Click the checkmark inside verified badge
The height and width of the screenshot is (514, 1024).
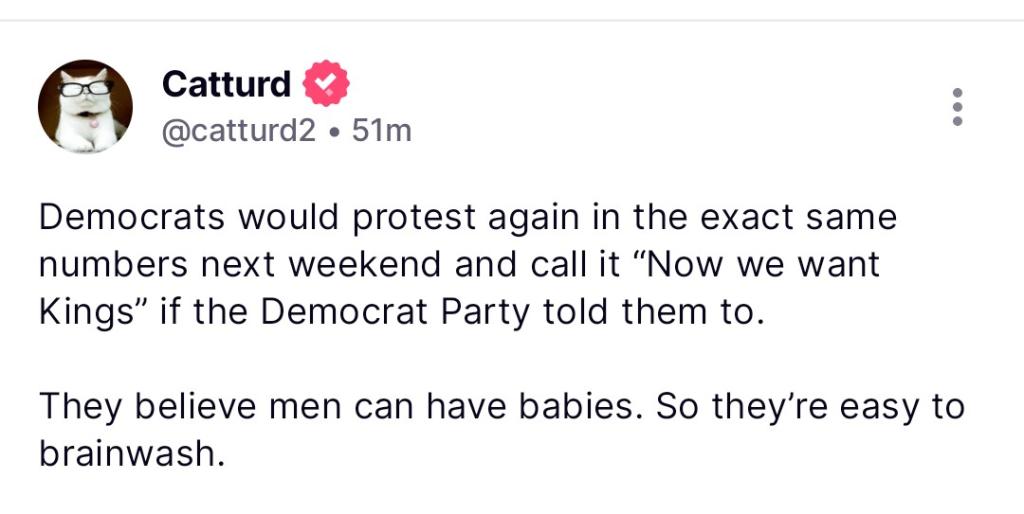tap(325, 84)
